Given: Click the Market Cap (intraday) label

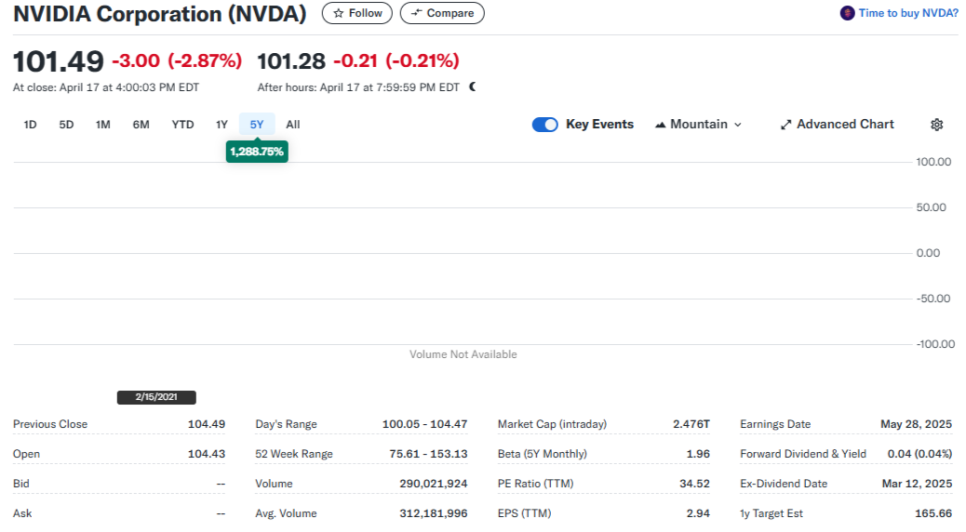Looking at the screenshot, I should point(552,424).
